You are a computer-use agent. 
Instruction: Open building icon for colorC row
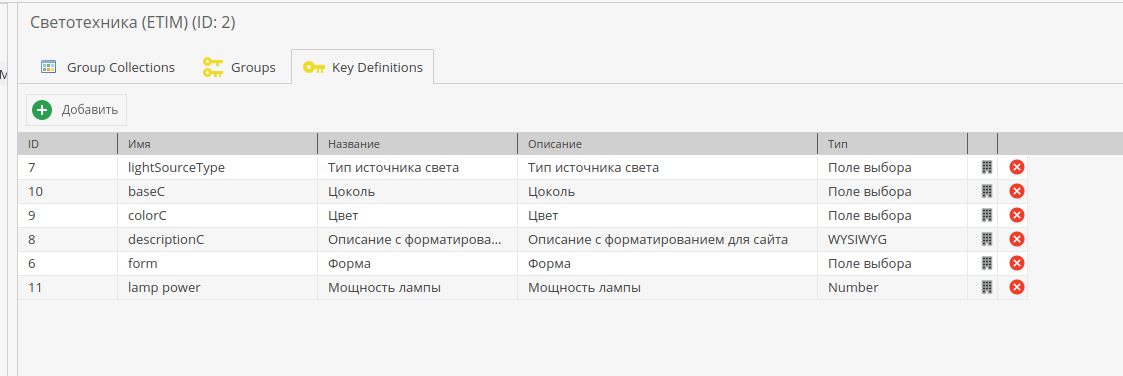pos(986,216)
